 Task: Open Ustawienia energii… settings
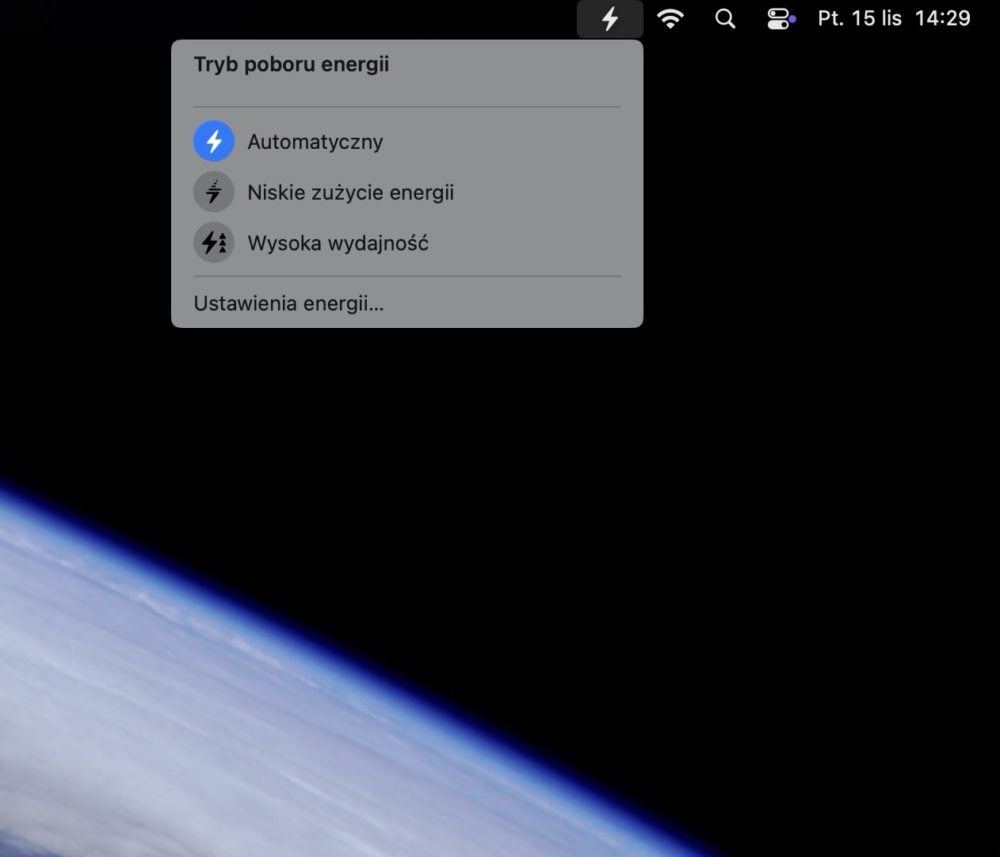tap(289, 304)
